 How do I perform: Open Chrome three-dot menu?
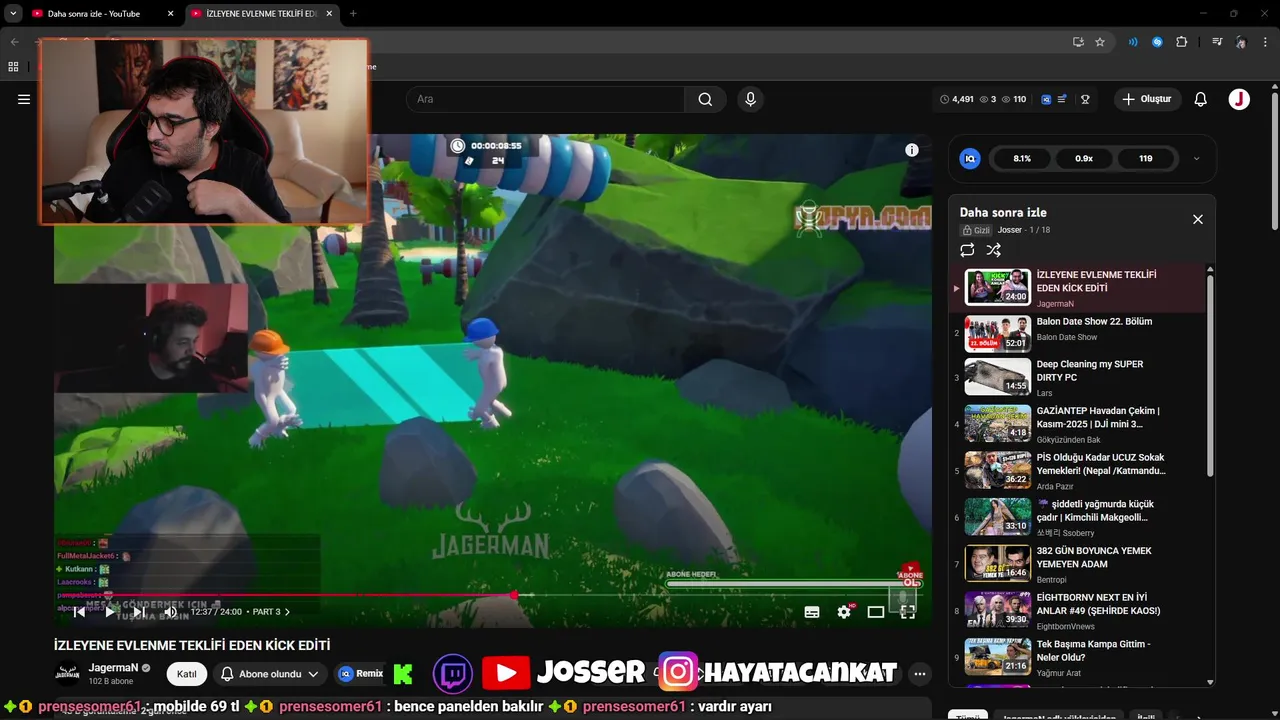pyautogui.click(x=1265, y=42)
